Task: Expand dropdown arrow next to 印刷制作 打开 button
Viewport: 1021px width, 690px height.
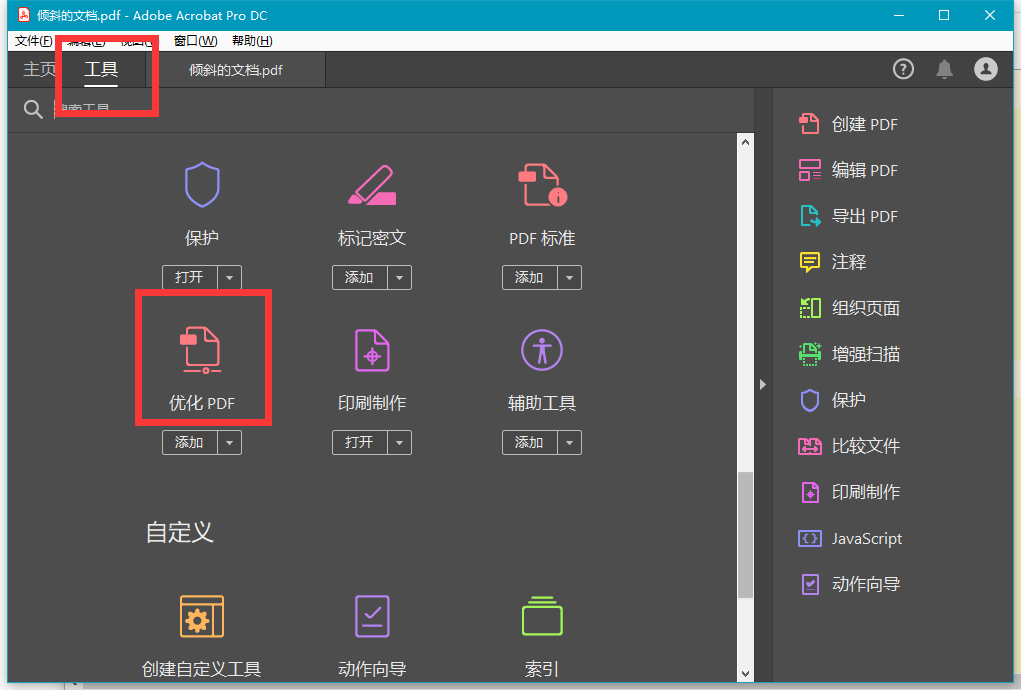Action: click(399, 443)
